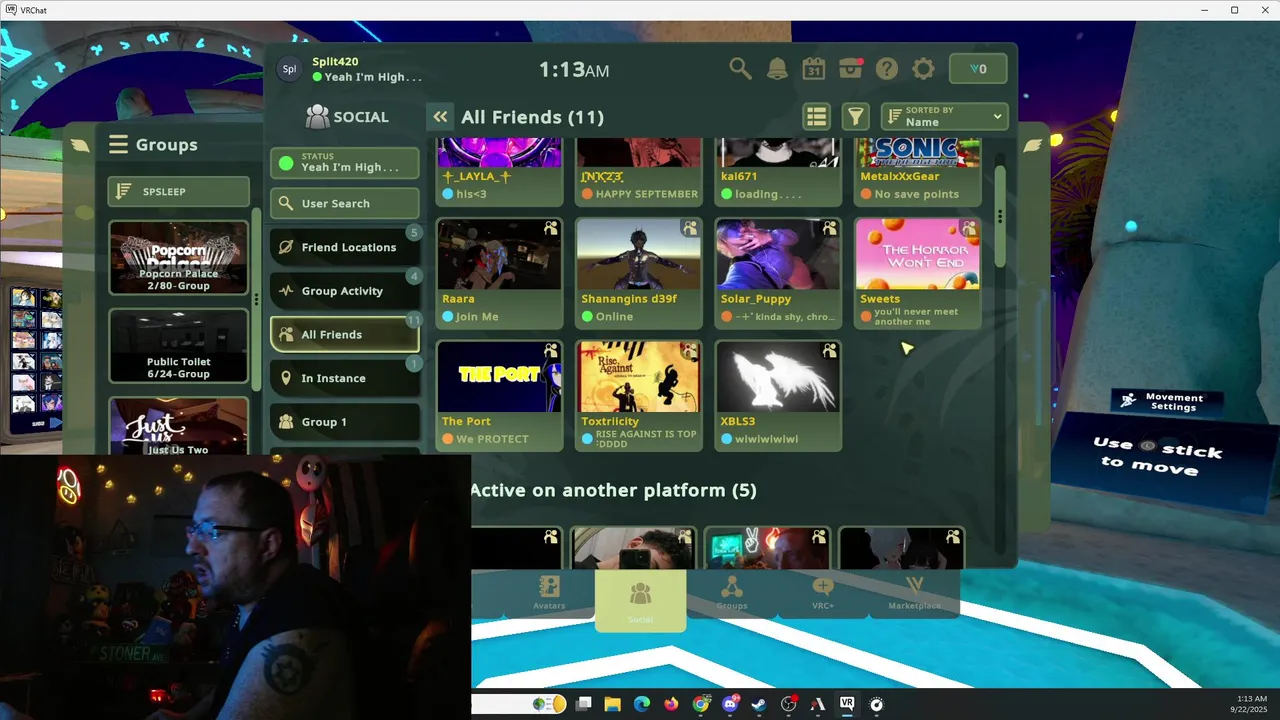Click the left wing panel feather icon
Viewport: 1280px width, 720px height.
click(x=81, y=146)
